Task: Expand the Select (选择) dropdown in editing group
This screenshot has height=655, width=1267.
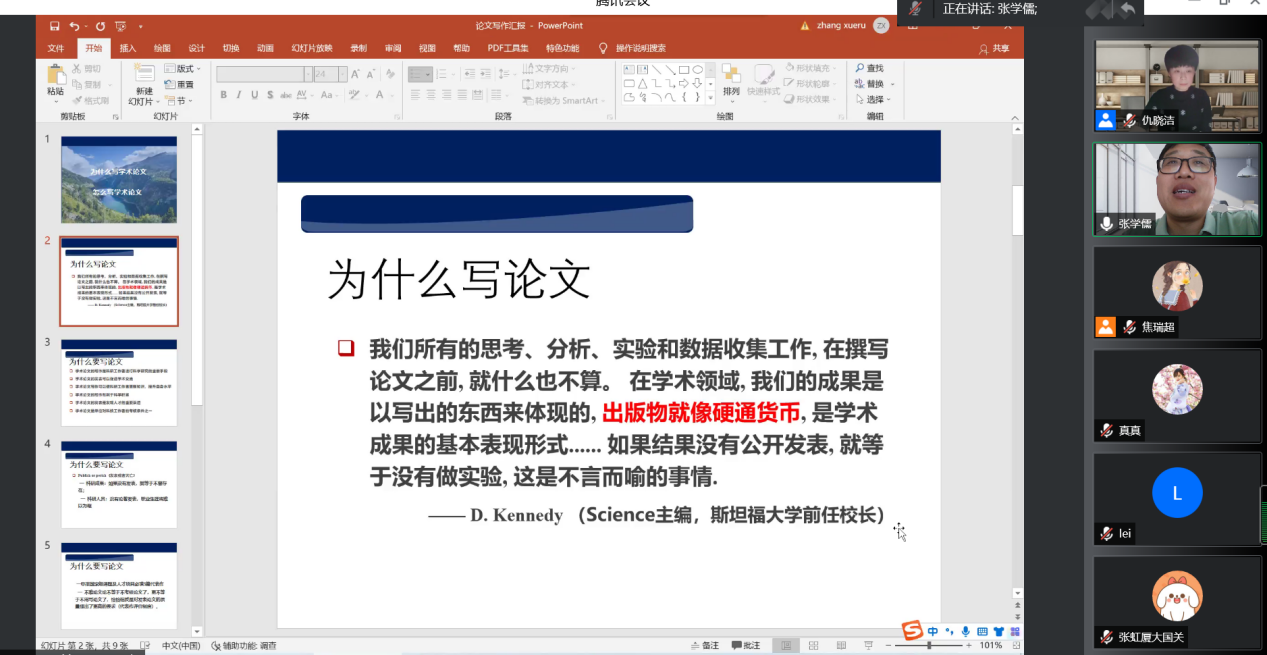Action: point(888,100)
